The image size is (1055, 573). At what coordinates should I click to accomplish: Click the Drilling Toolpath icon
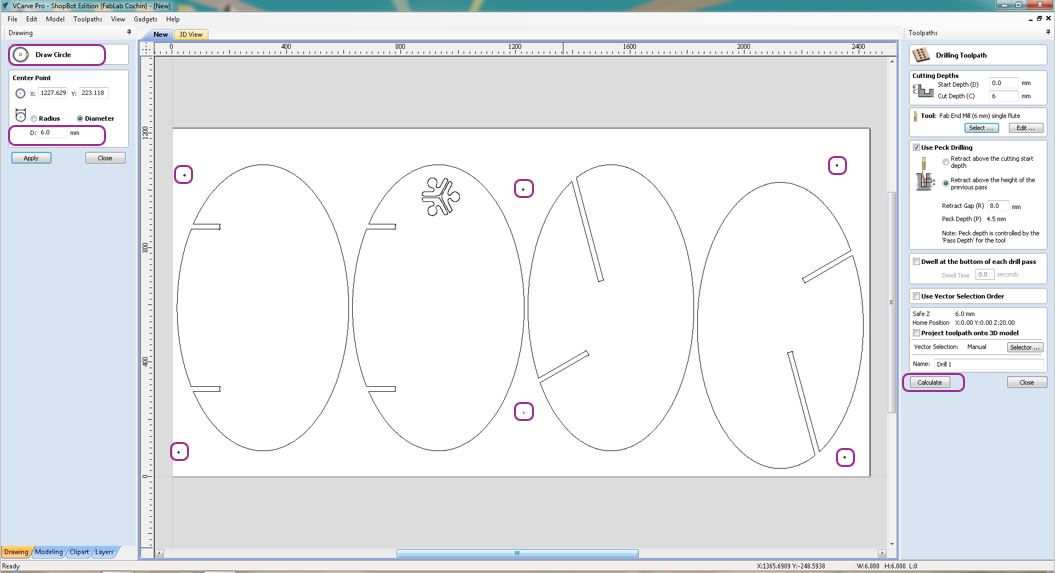(921, 55)
